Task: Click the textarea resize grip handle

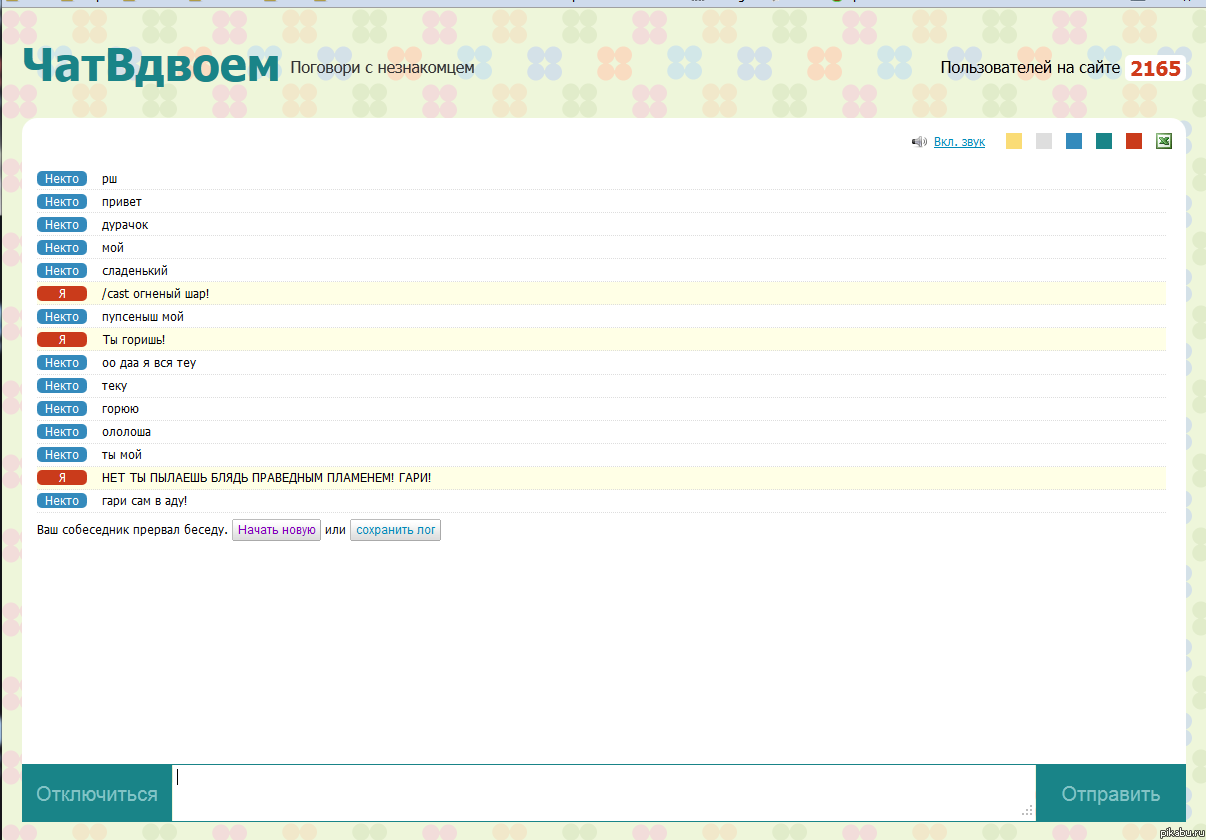Action: (x=1027, y=812)
